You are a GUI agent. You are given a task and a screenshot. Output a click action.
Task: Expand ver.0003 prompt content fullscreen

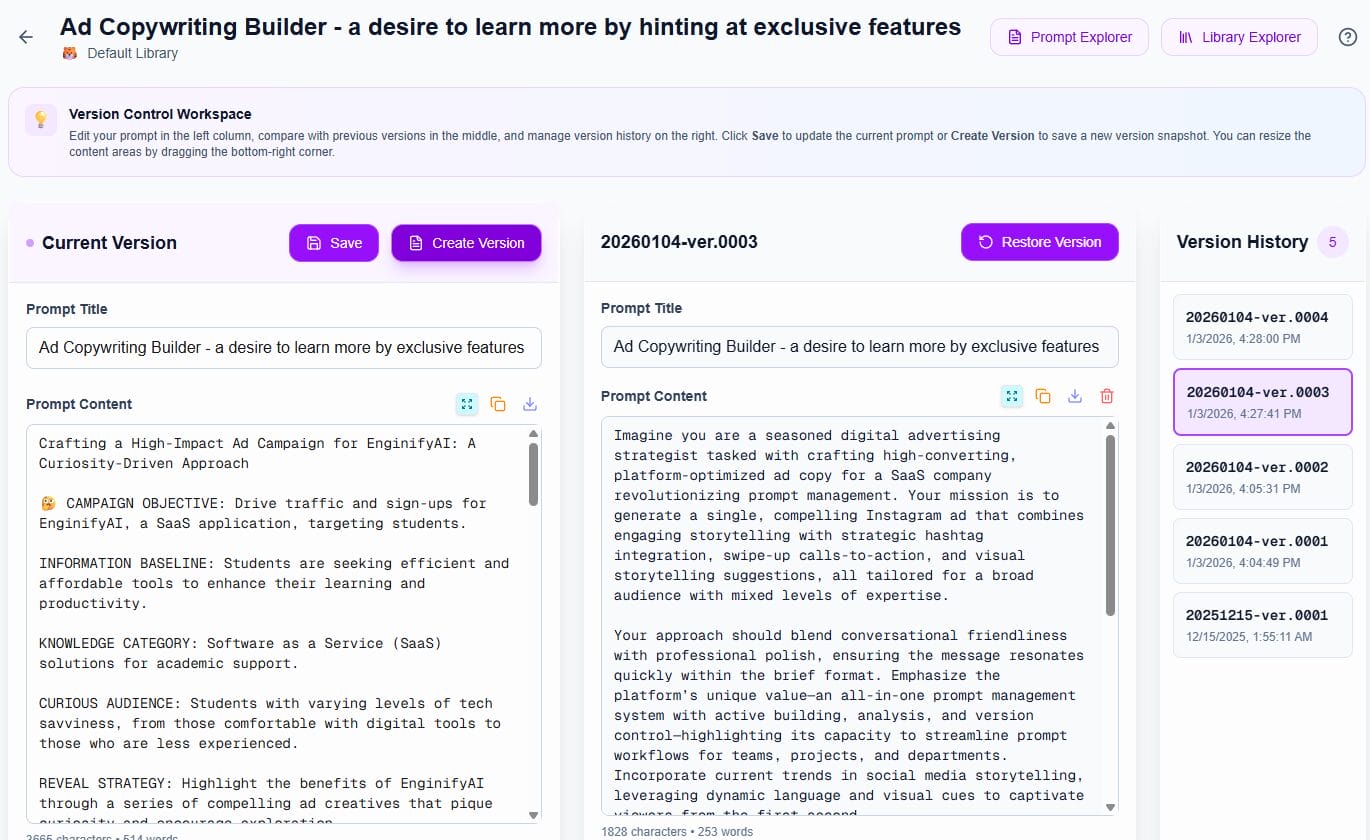coord(1012,396)
